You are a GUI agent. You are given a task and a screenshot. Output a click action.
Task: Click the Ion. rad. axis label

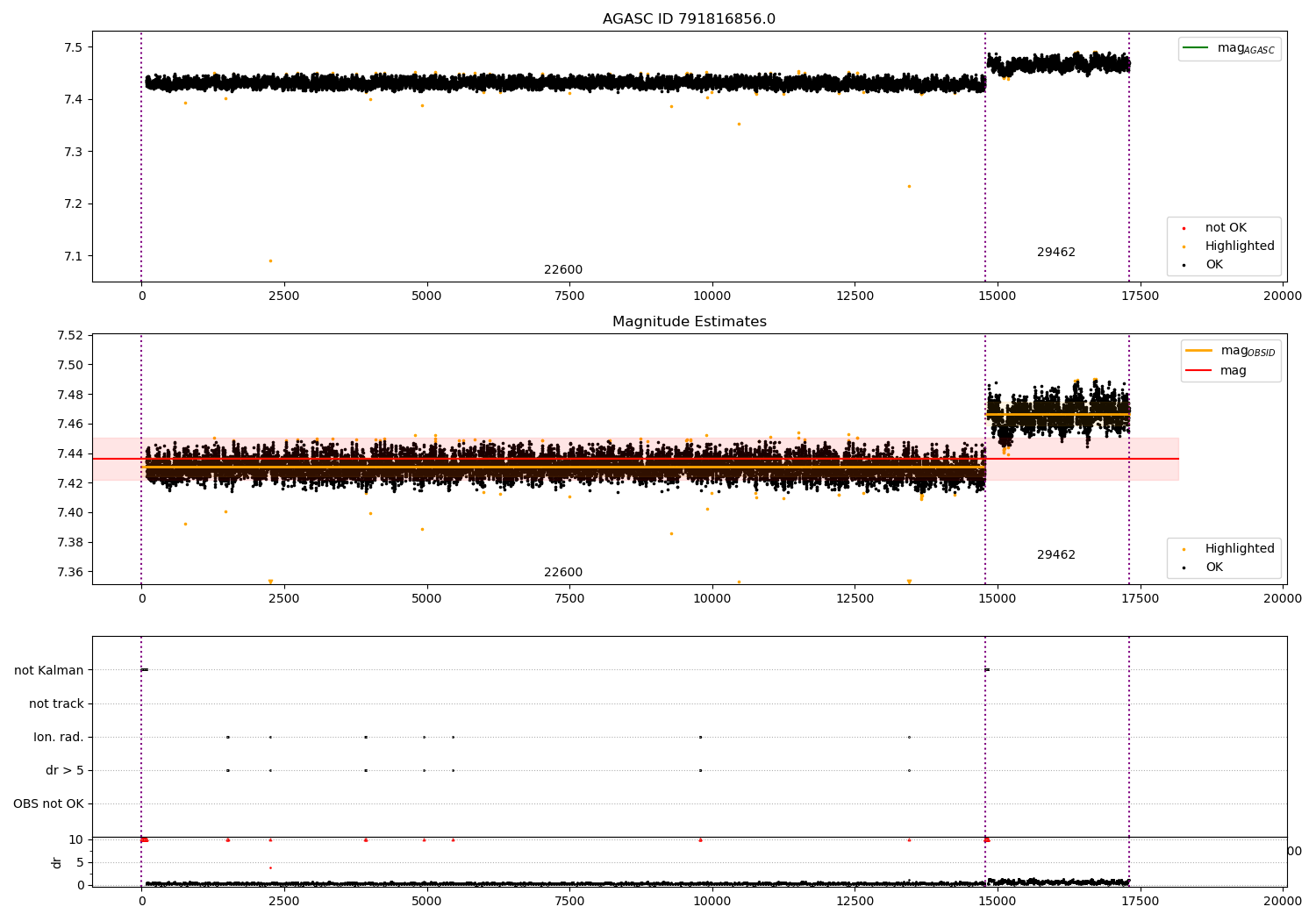point(59,738)
